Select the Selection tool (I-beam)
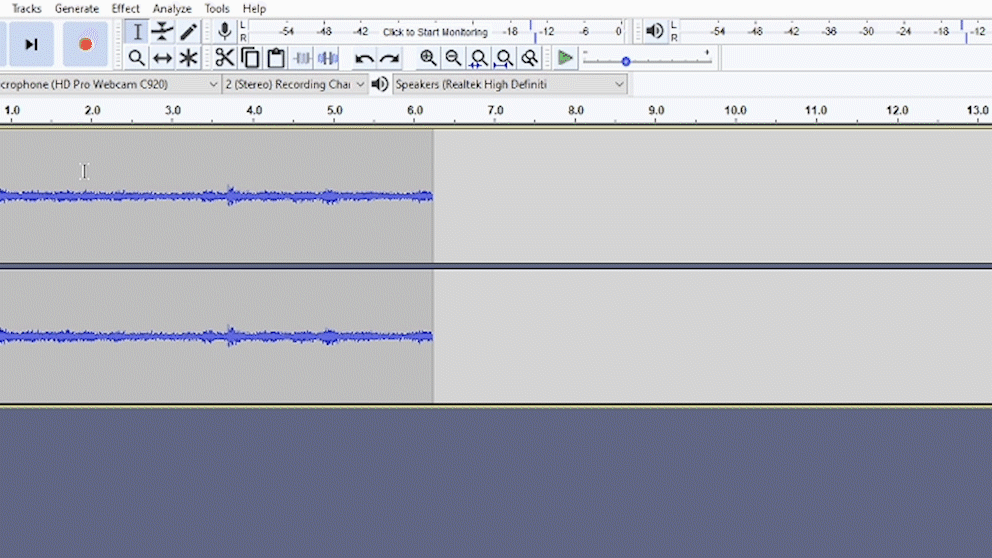This screenshot has height=558, width=992. pos(137,32)
